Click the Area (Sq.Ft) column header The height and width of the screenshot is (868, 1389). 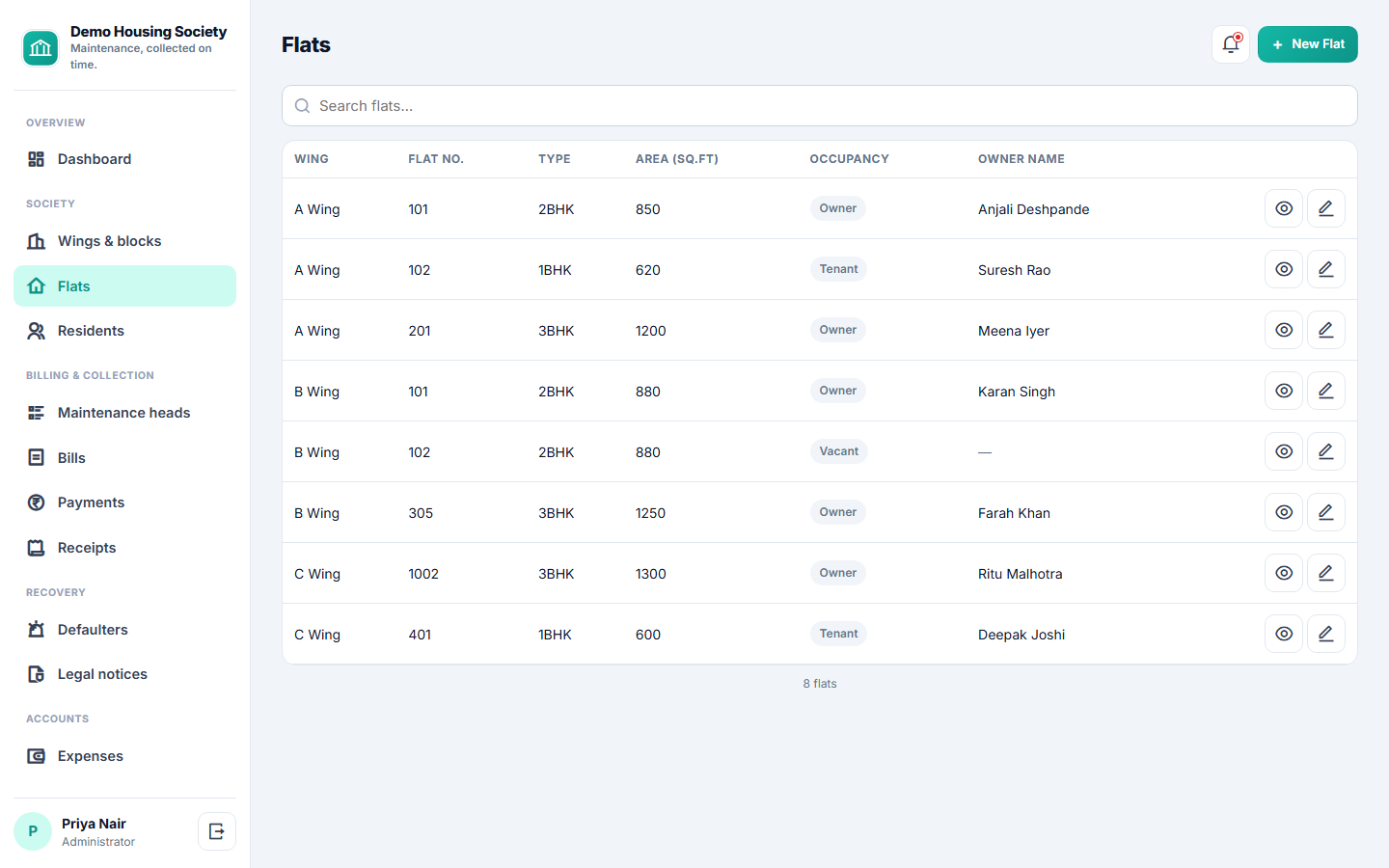pyautogui.click(x=677, y=159)
